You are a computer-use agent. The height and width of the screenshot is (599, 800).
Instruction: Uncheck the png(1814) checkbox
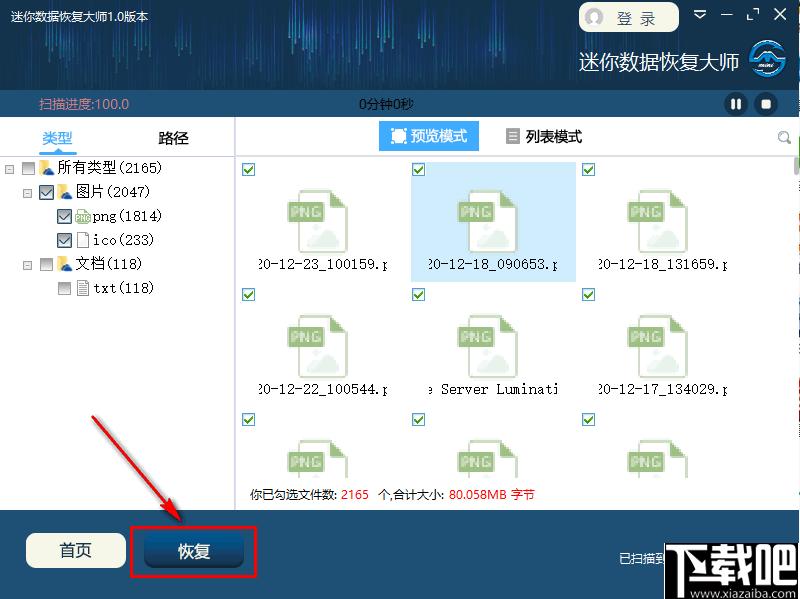click(64, 216)
